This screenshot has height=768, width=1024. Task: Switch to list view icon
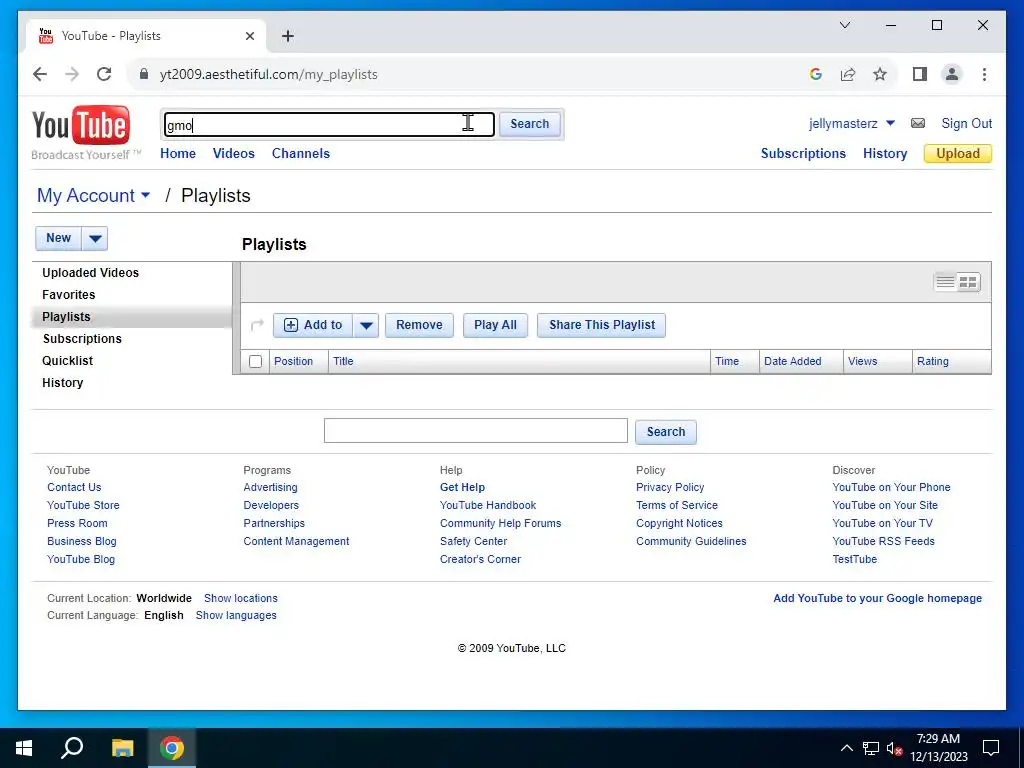[x=945, y=282]
